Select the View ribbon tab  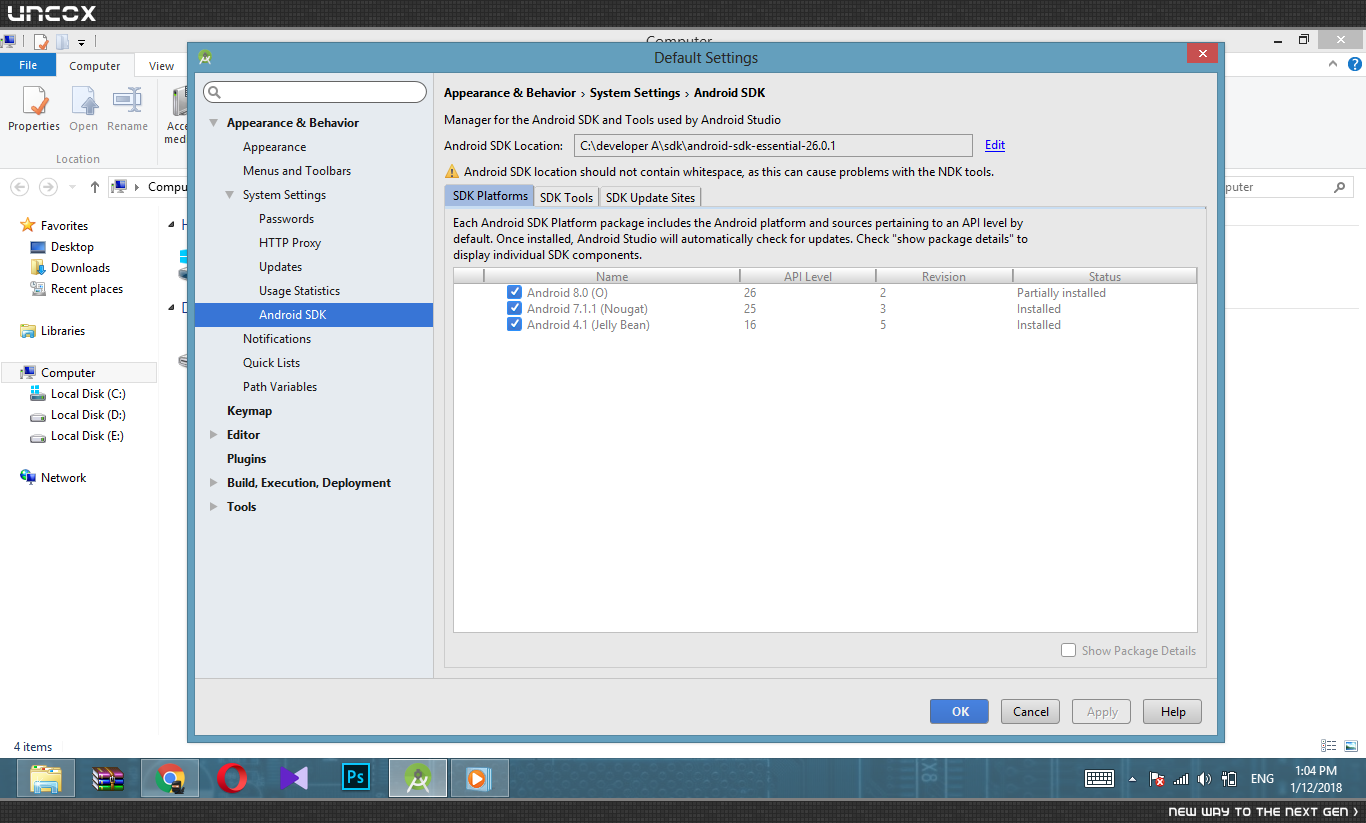[162, 66]
